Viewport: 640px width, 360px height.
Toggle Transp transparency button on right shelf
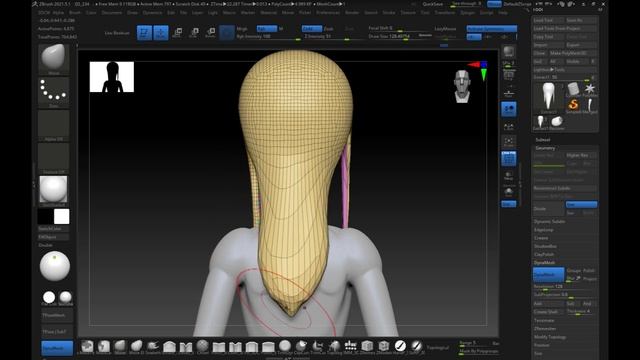[509, 176]
